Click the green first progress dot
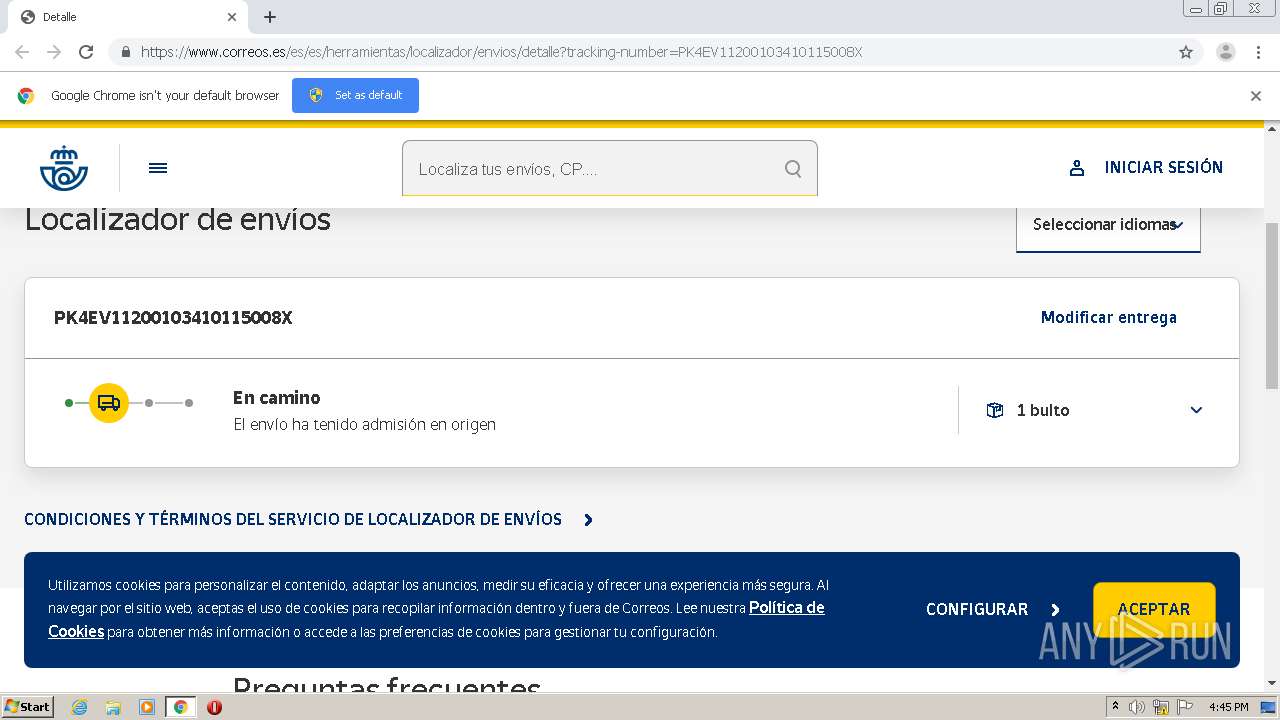 [x=69, y=403]
